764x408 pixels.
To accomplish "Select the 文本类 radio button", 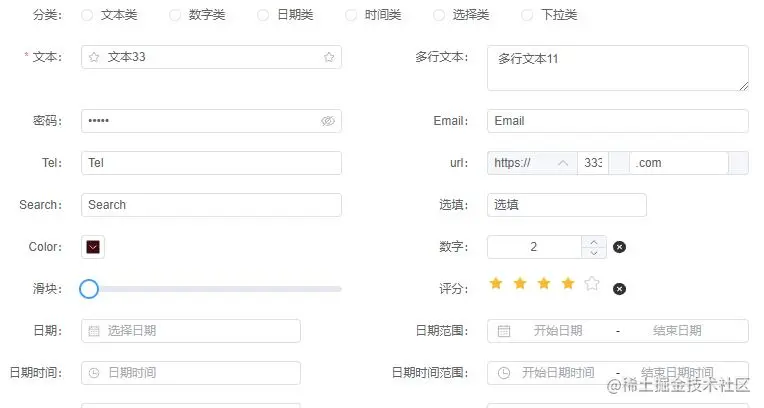I will coord(87,15).
